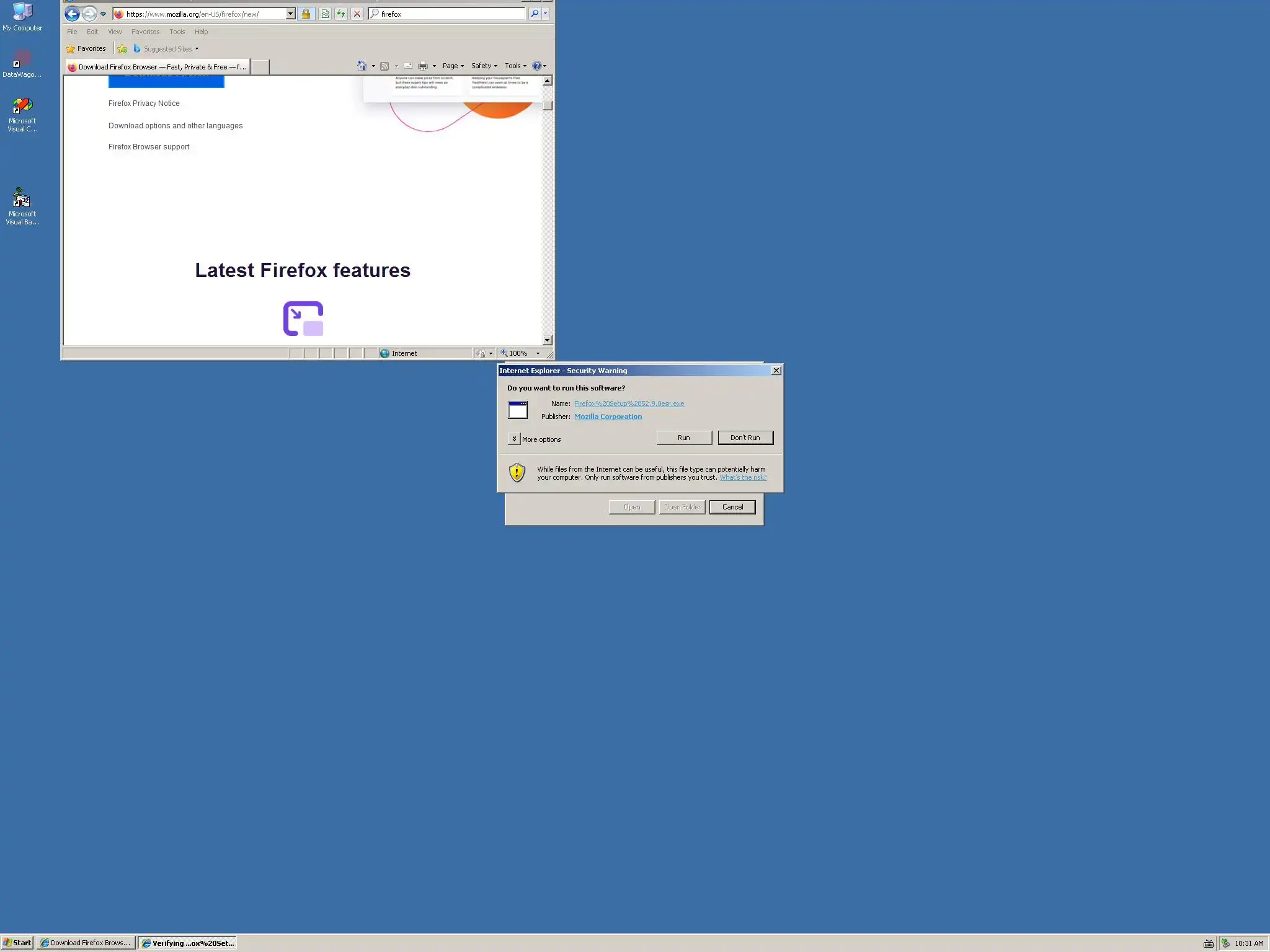The width and height of the screenshot is (1270, 952).
Task: Click the Print icon
Action: [423, 66]
